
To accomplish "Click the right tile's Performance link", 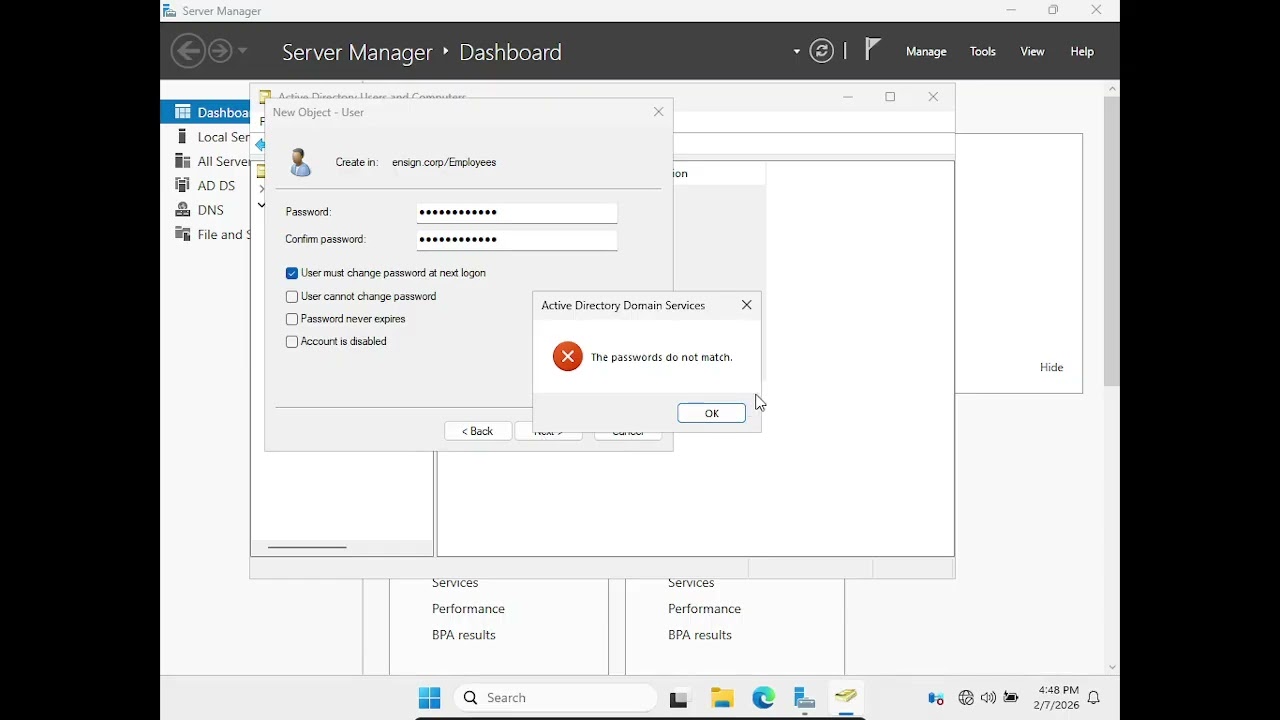I will (x=704, y=609).
